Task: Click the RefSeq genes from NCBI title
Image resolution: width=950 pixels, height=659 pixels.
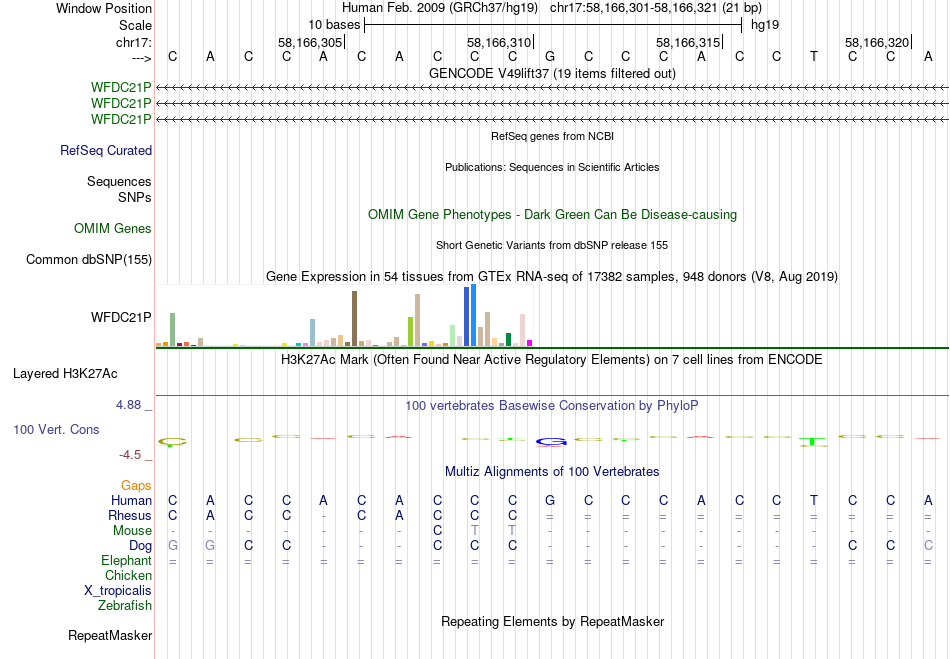Action: (x=552, y=136)
